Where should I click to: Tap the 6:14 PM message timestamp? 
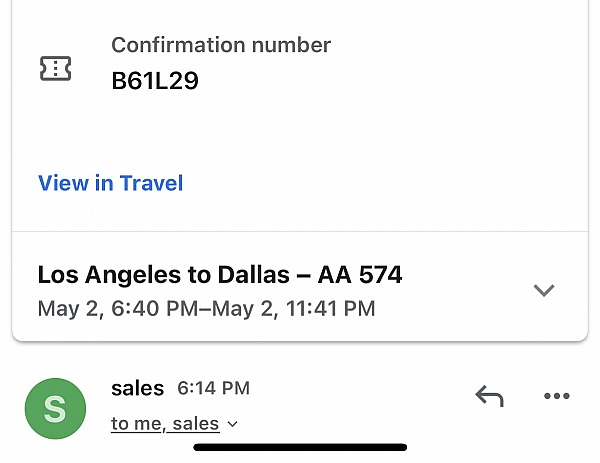213,388
